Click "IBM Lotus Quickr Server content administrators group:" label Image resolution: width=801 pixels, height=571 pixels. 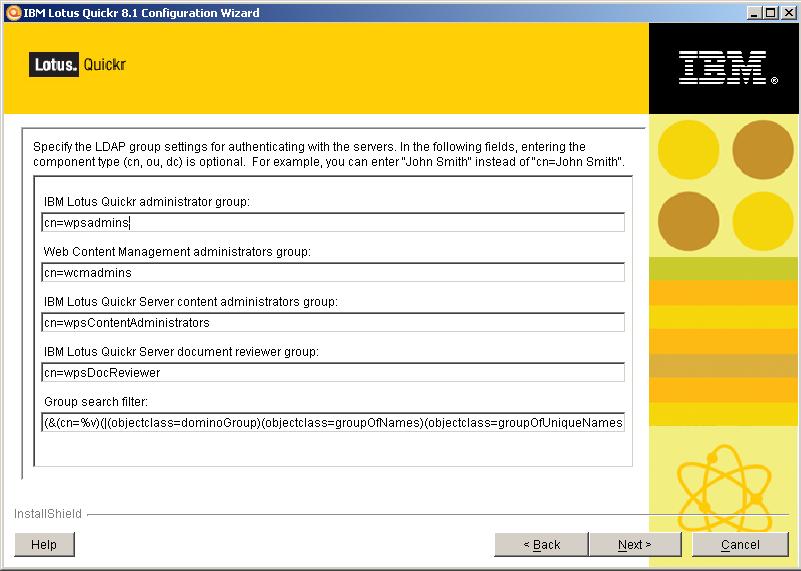point(191,302)
